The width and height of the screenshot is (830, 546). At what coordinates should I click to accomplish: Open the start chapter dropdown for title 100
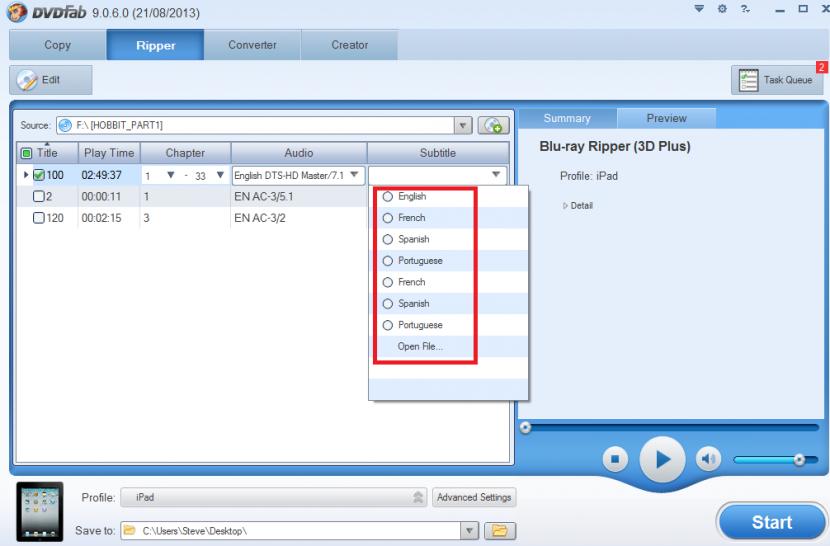pyautogui.click(x=170, y=175)
